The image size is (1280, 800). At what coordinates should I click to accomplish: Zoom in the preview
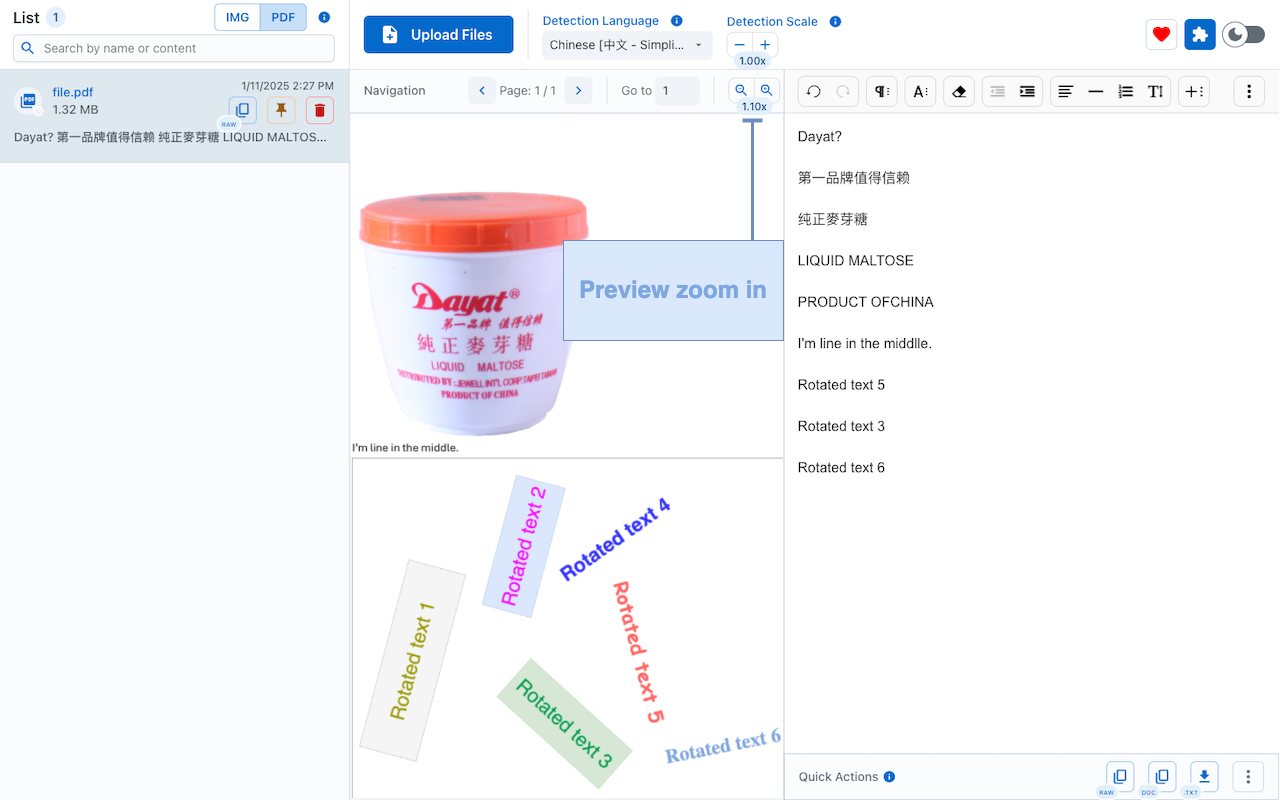pos(767,90)
